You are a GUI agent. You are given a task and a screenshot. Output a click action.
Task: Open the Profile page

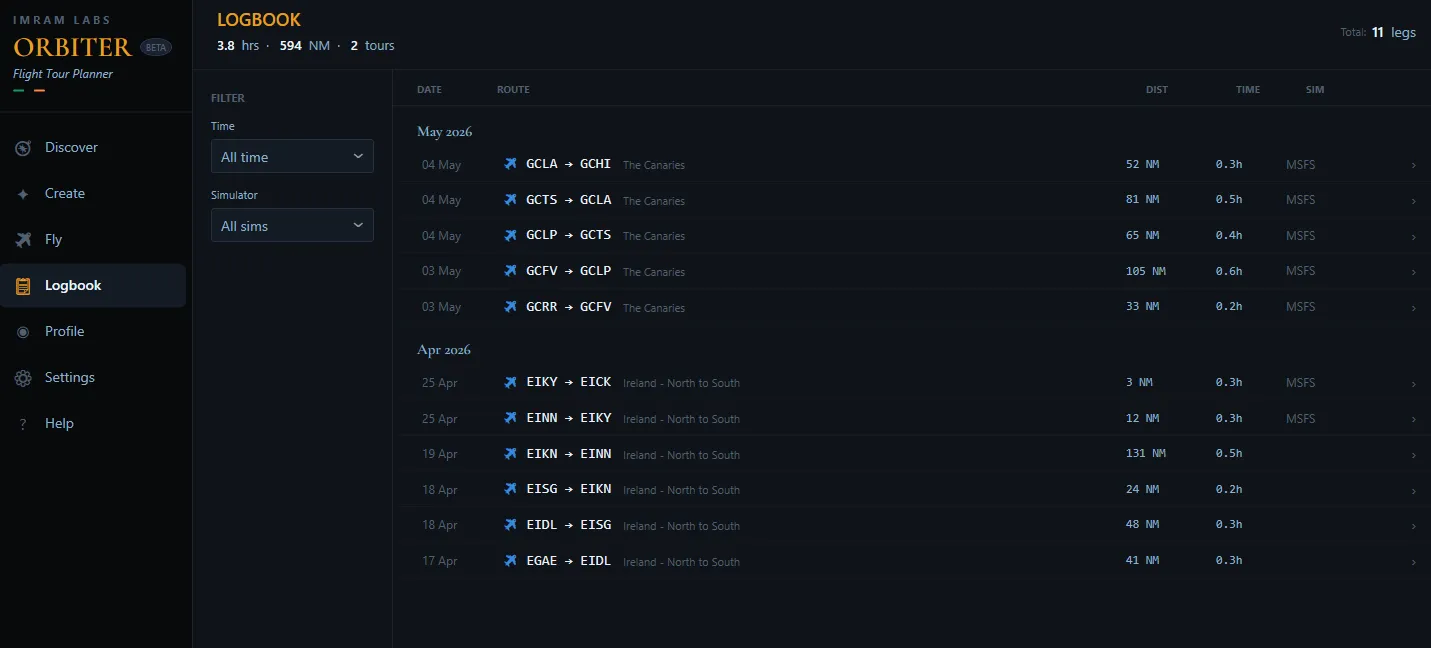(x=93, y=332)
